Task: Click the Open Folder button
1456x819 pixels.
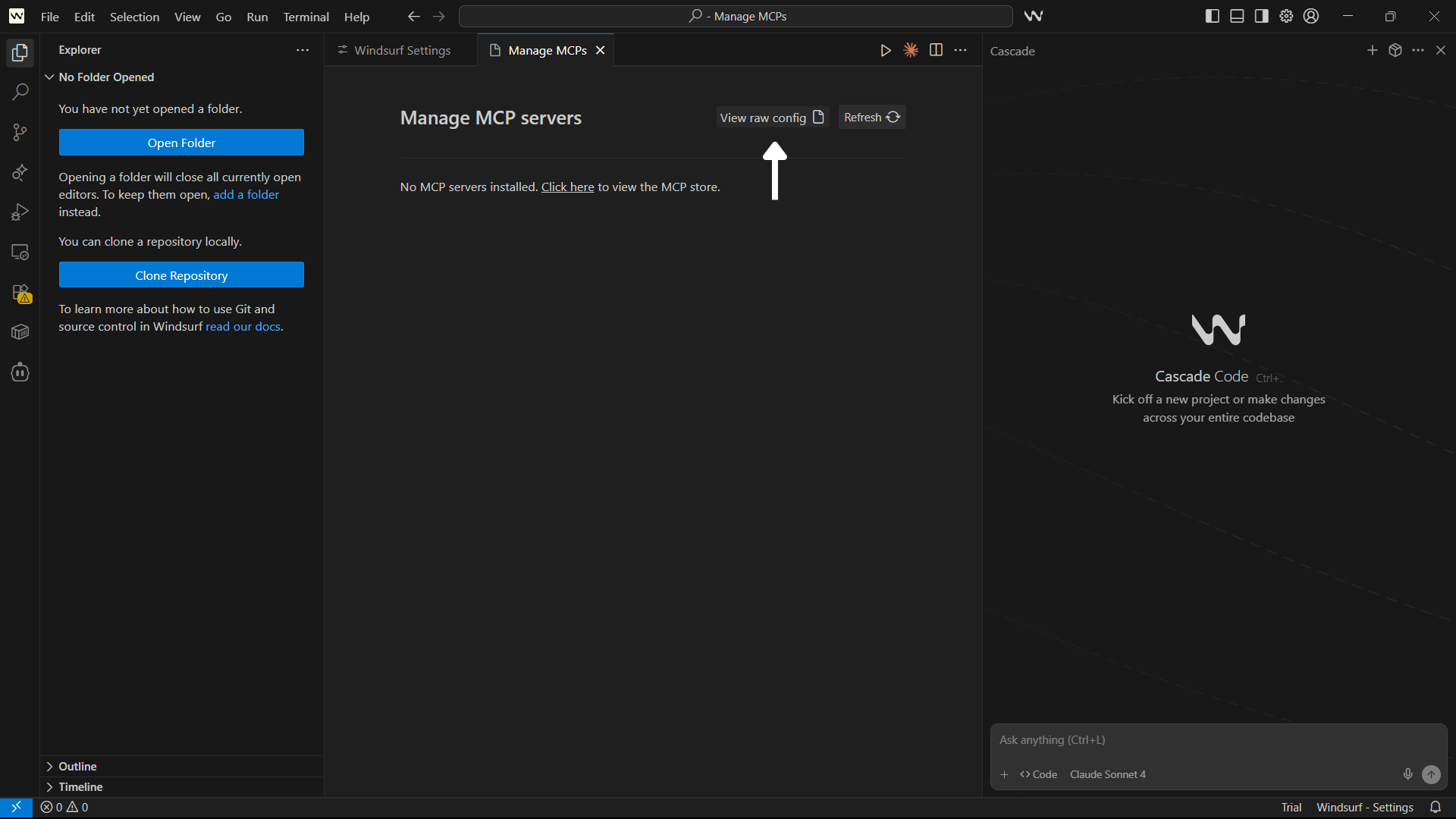Action: (x=181, y=143)
